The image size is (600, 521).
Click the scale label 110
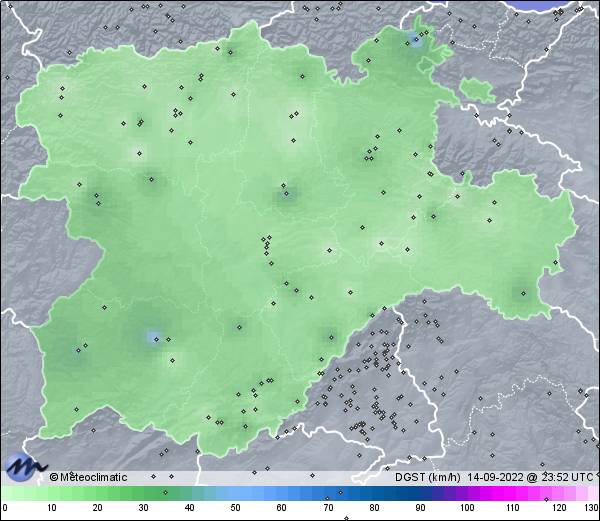[513, 508]
